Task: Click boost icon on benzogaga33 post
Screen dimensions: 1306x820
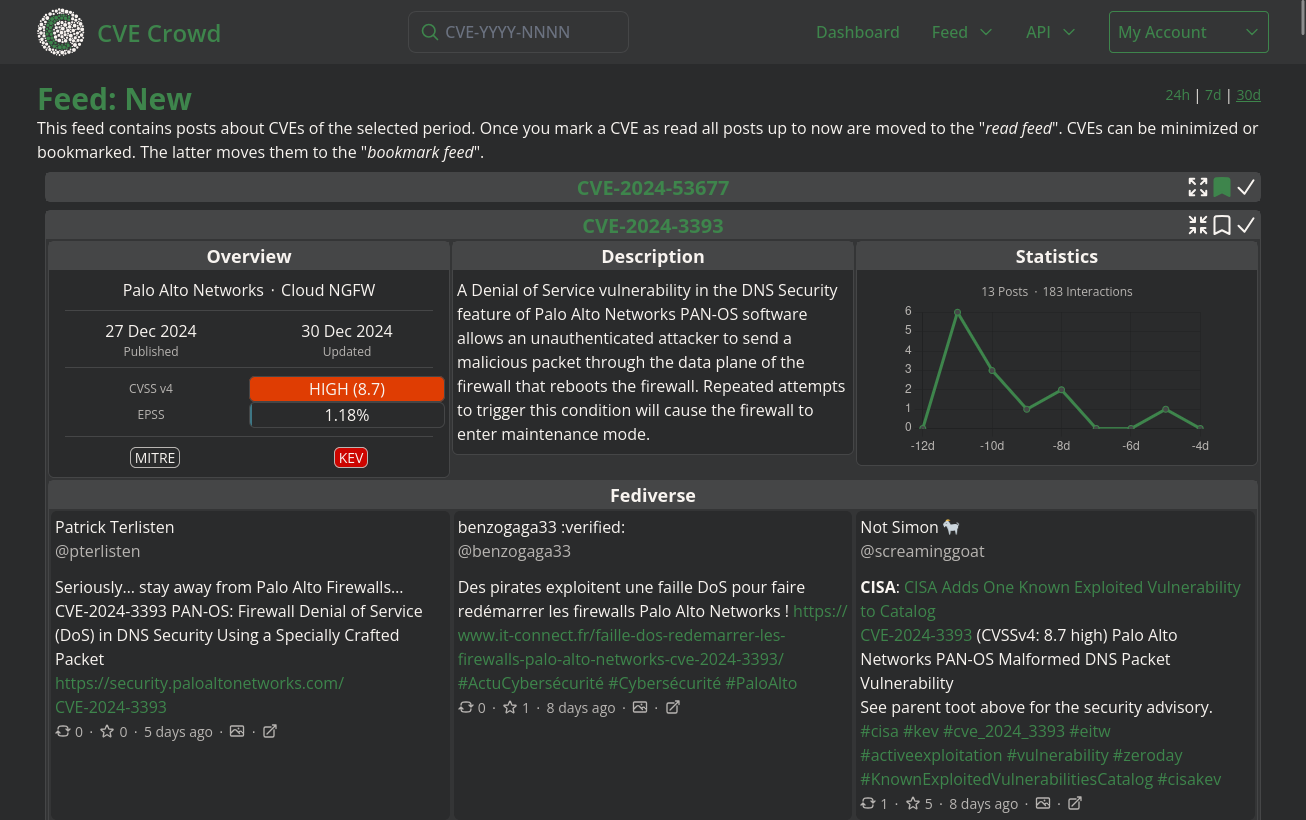Action: coord(466,707)
